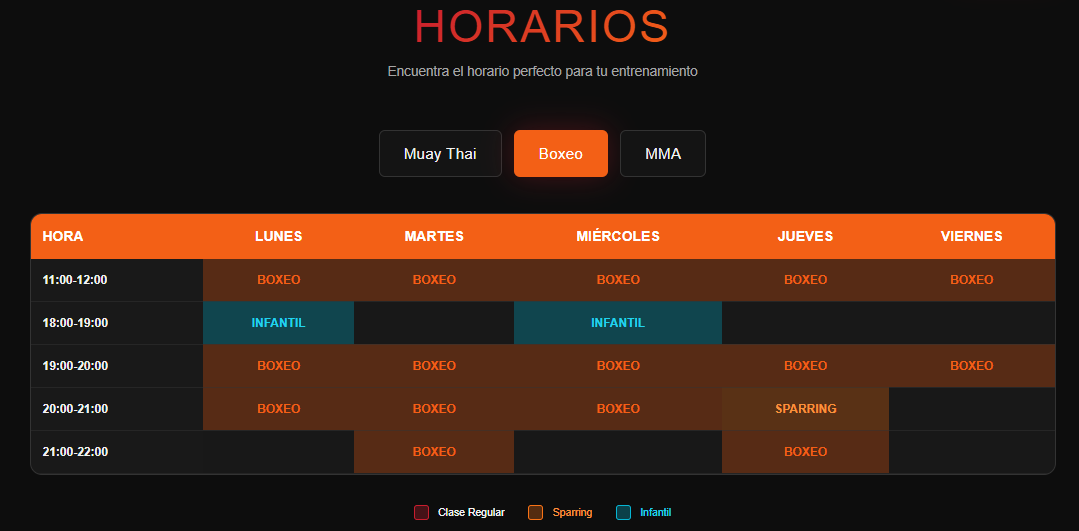Image resolution: width=1079 pixels, height=531 pixels.
Task: Open the MMA schedule tab
Action: click(x=663, y=153)
